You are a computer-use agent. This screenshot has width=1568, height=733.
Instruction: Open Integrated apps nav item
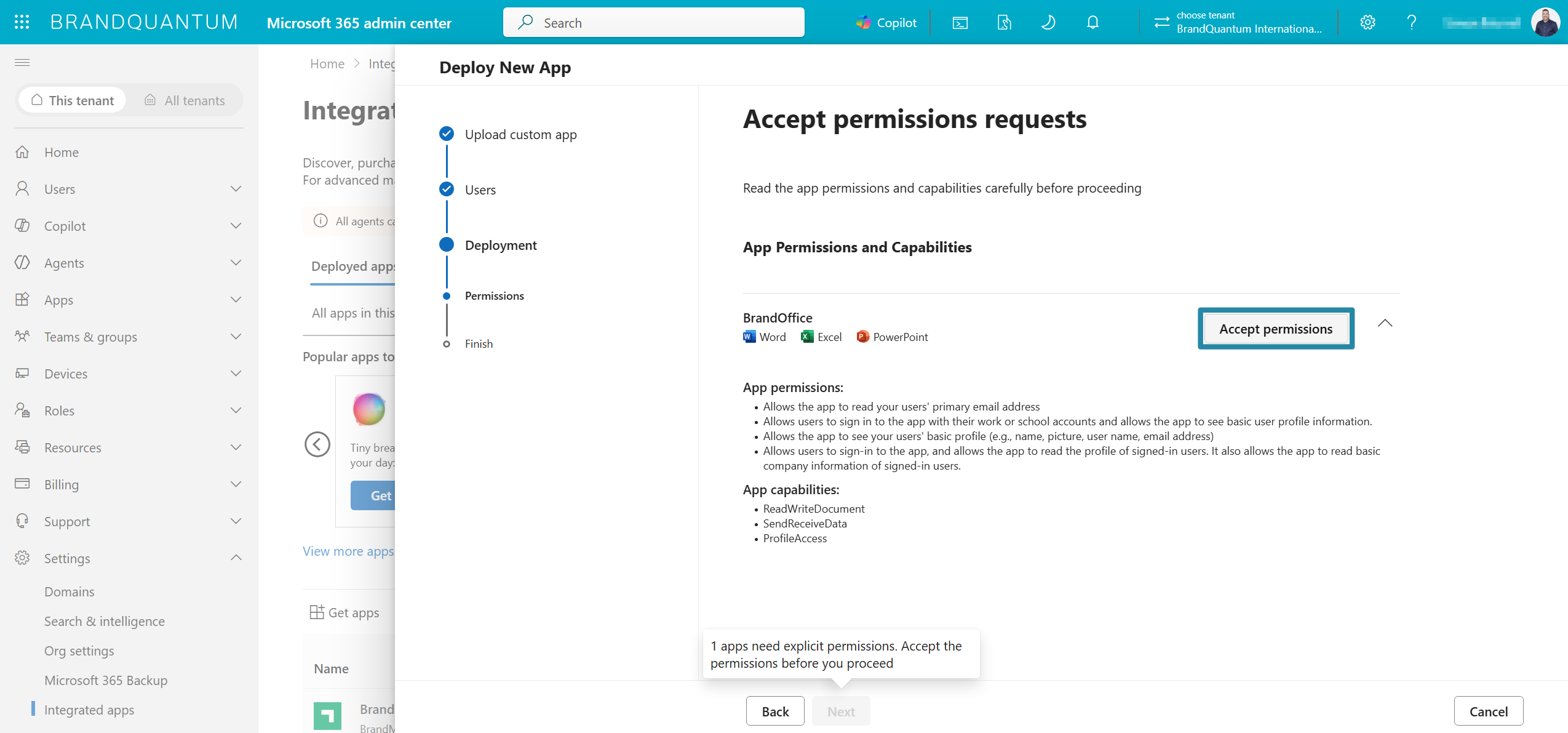89,710
